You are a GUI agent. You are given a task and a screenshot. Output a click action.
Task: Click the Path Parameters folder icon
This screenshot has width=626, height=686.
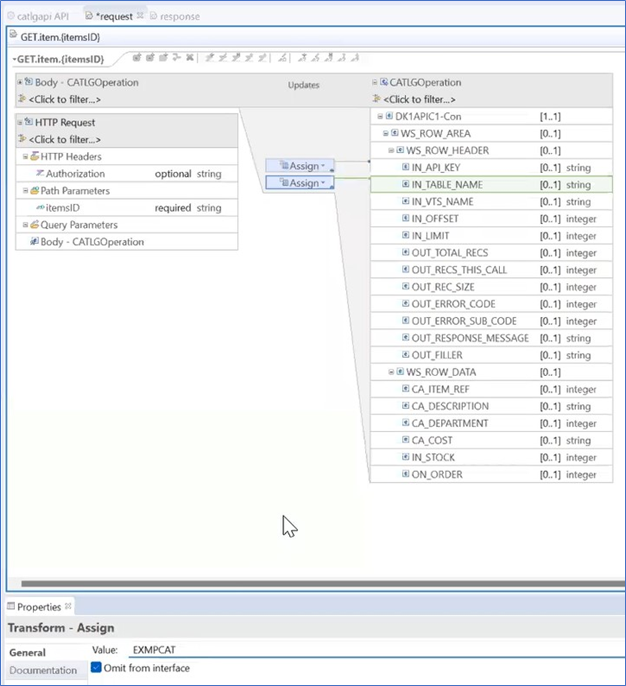[35, 190]
